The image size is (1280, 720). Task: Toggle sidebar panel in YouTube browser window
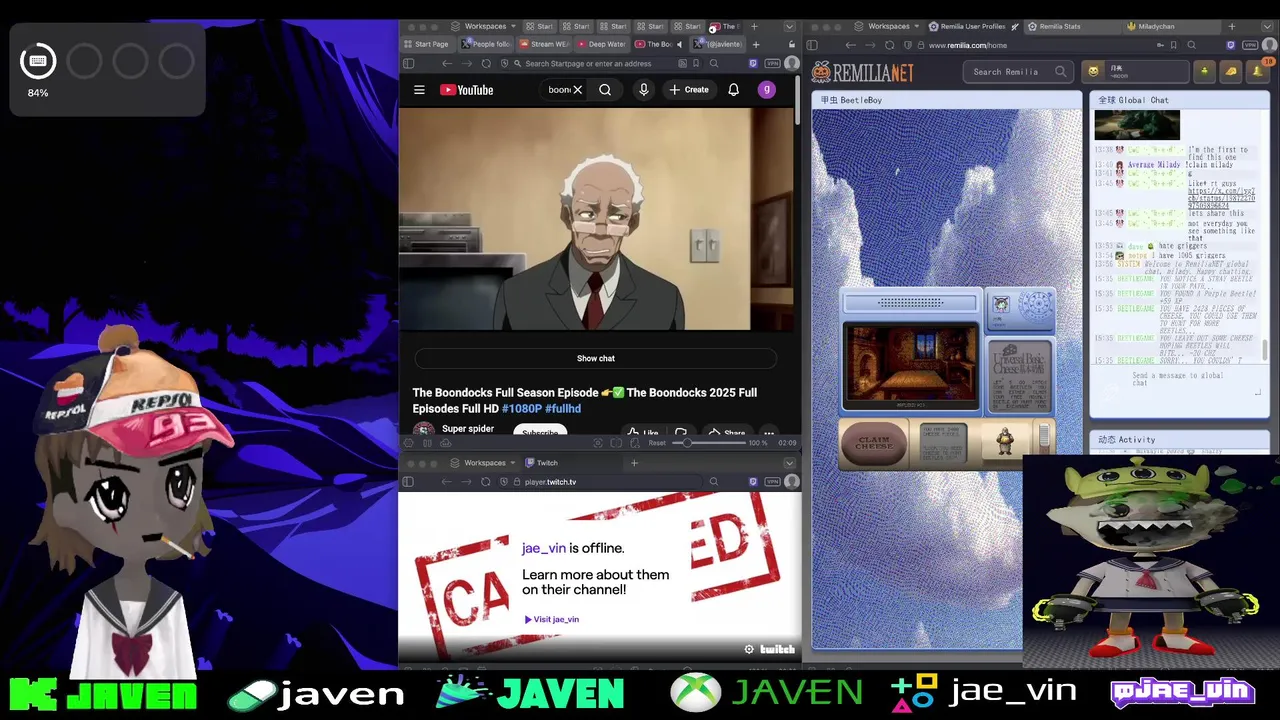408,63
